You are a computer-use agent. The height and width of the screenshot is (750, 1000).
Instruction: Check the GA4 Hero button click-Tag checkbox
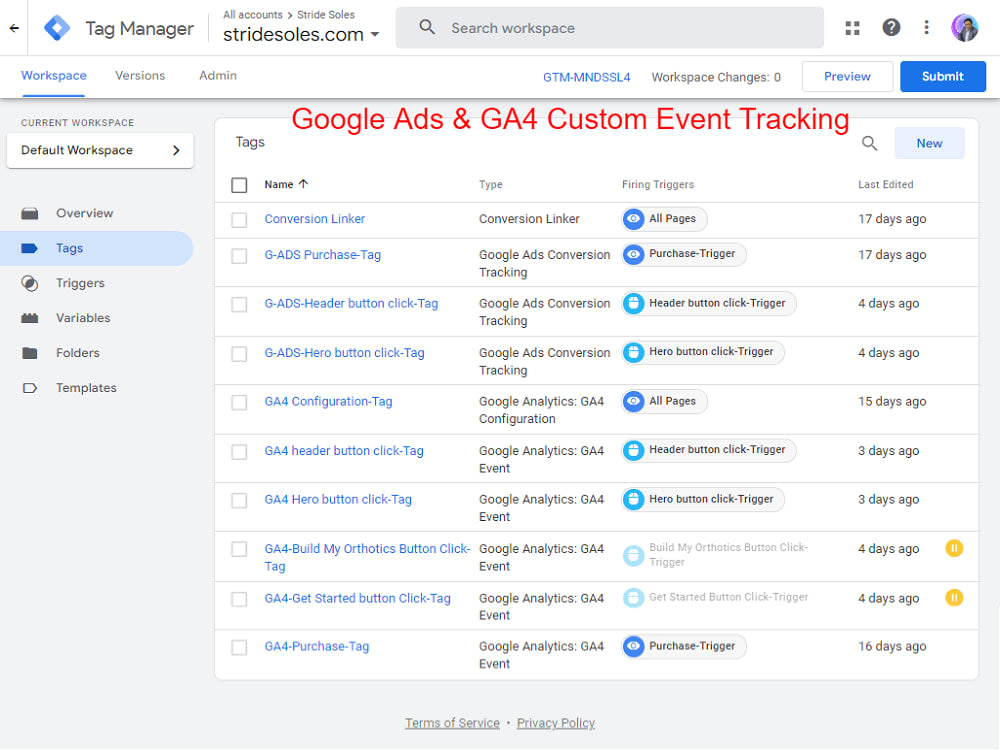tap(239, 501)
